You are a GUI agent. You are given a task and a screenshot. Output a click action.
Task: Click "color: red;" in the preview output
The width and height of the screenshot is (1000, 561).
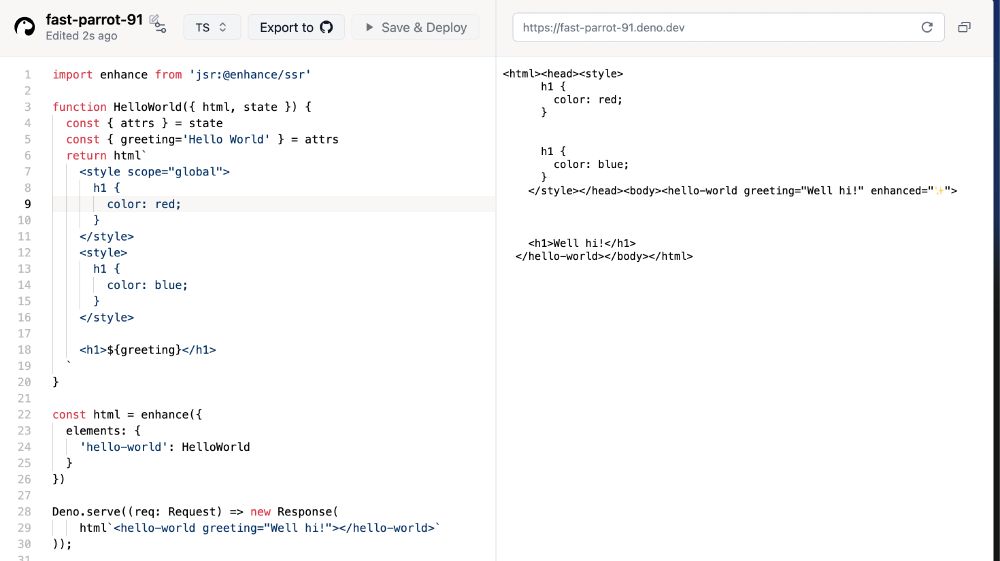[588, 99]
